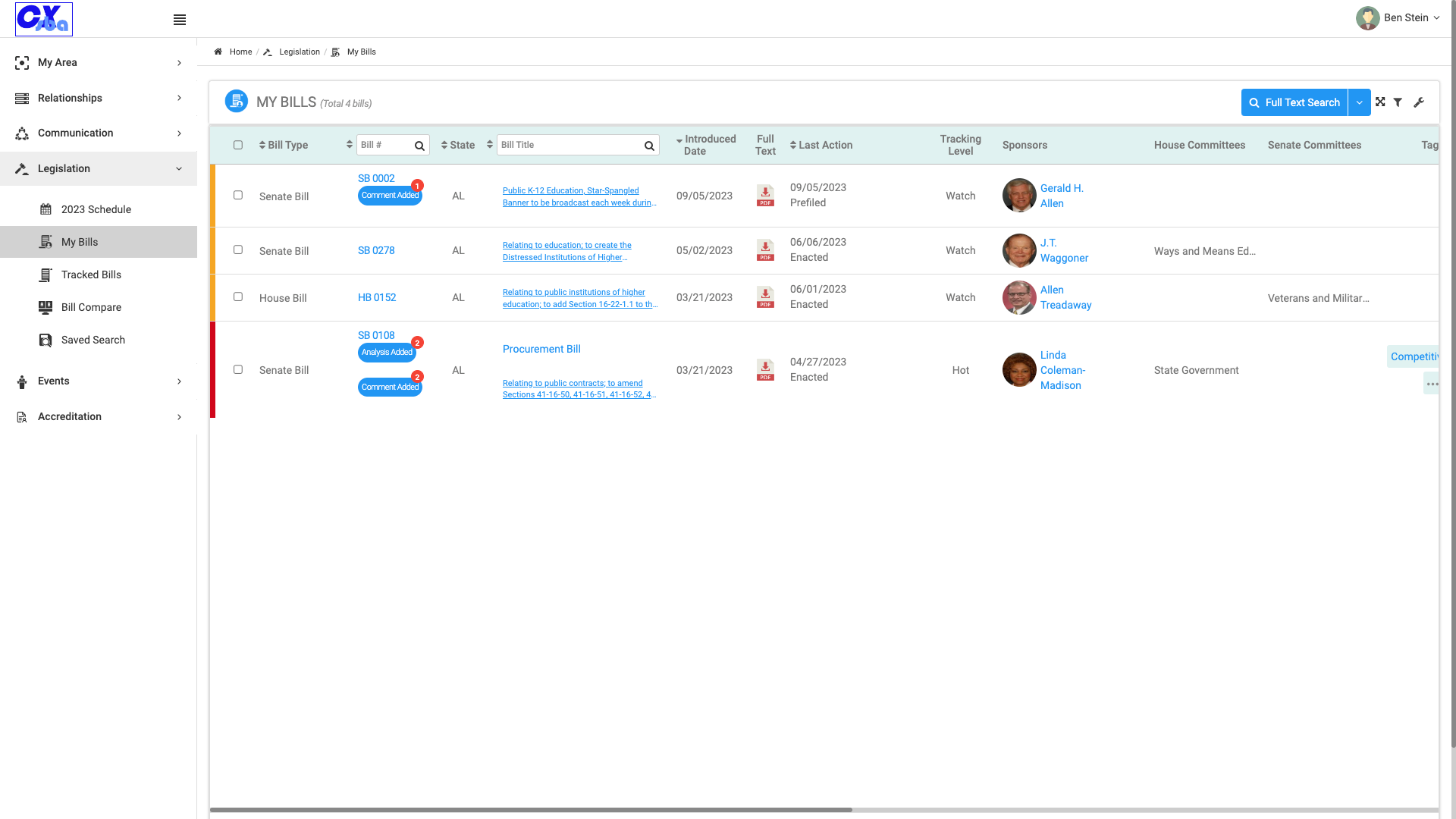Open the three-dots more tags button

1432,384
